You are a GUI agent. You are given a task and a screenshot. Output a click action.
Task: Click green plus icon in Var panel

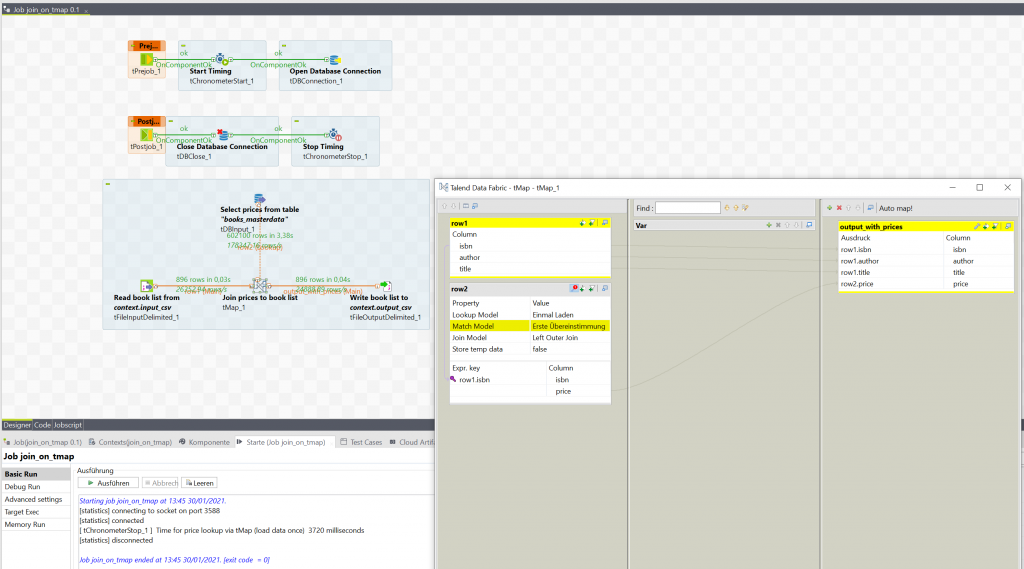pyautogui.click(x=767, y=225)
